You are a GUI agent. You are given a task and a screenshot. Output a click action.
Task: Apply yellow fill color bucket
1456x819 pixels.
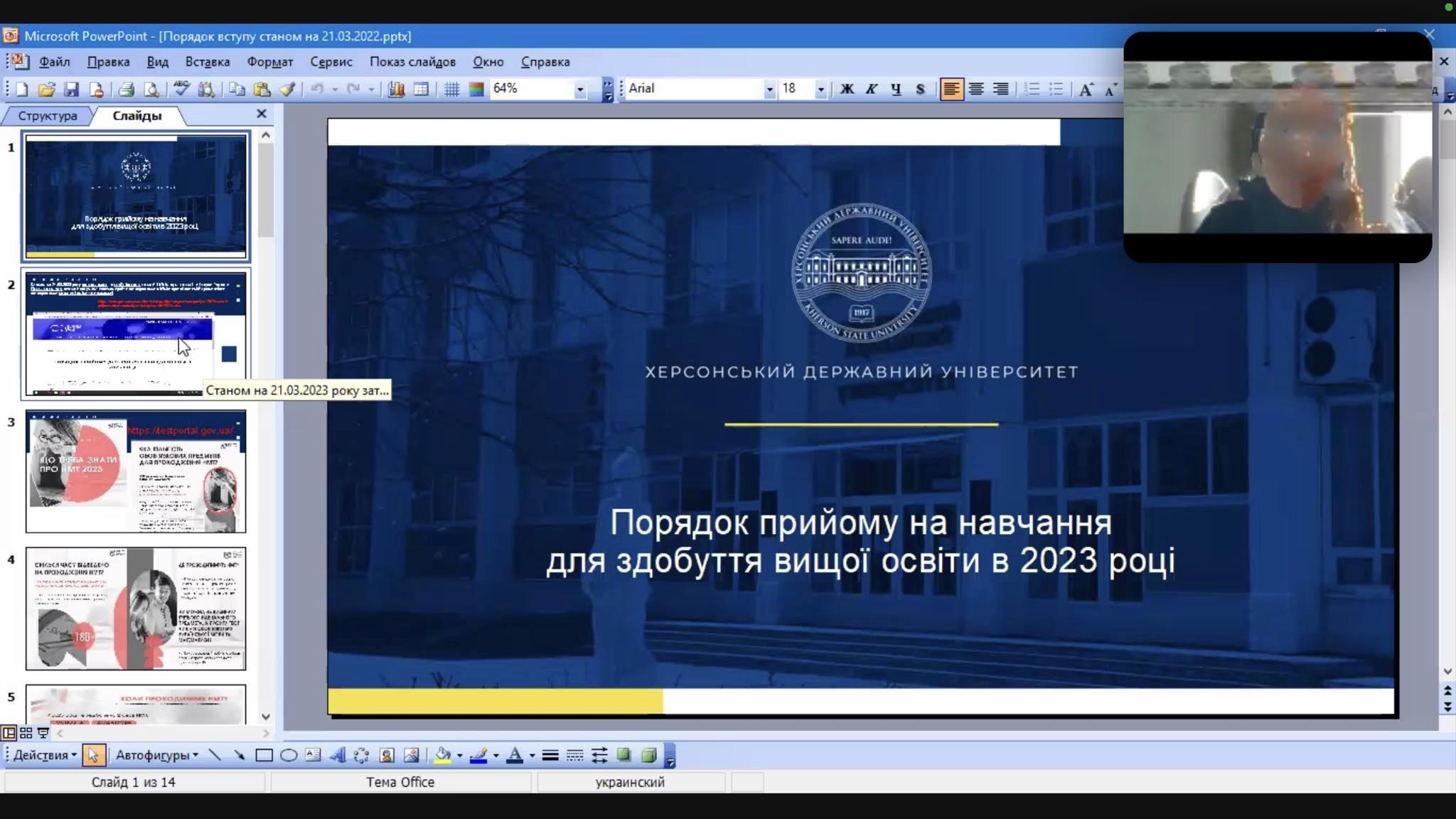[x=443, y=755]
